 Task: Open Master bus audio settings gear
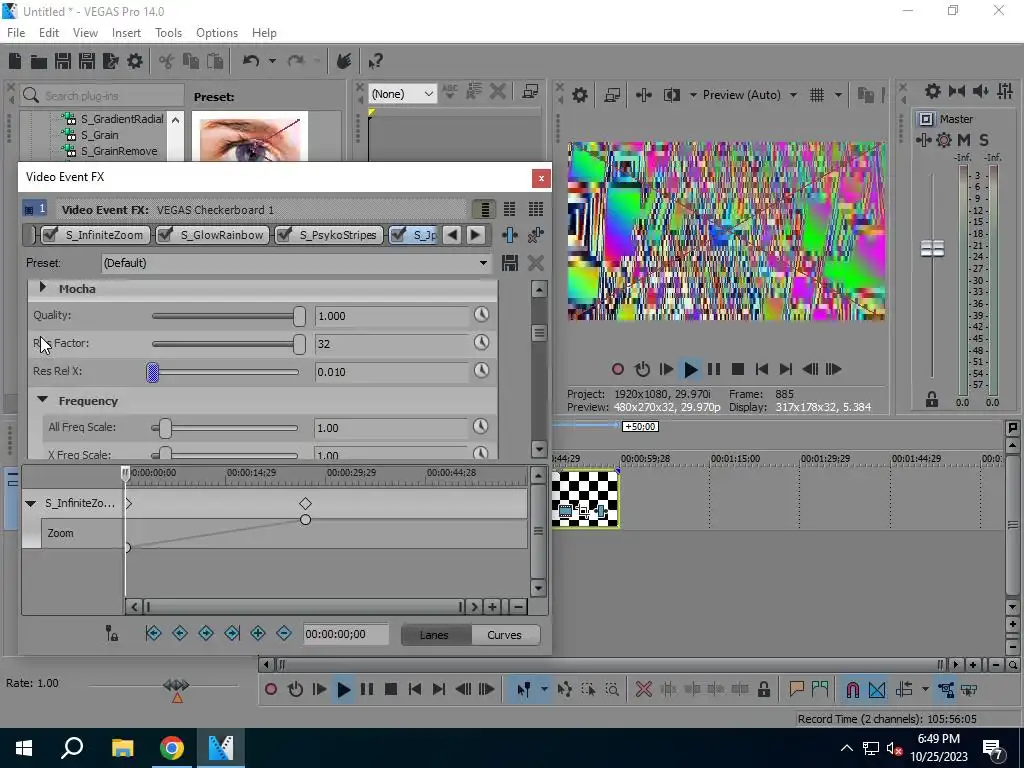click(933, 91)
